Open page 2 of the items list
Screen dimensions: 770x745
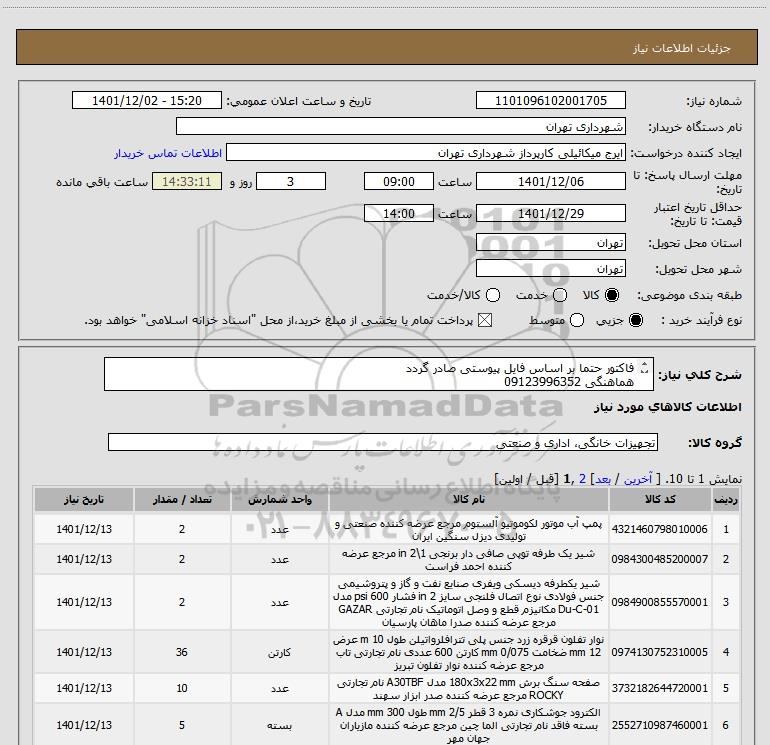[x=582, y=479]
